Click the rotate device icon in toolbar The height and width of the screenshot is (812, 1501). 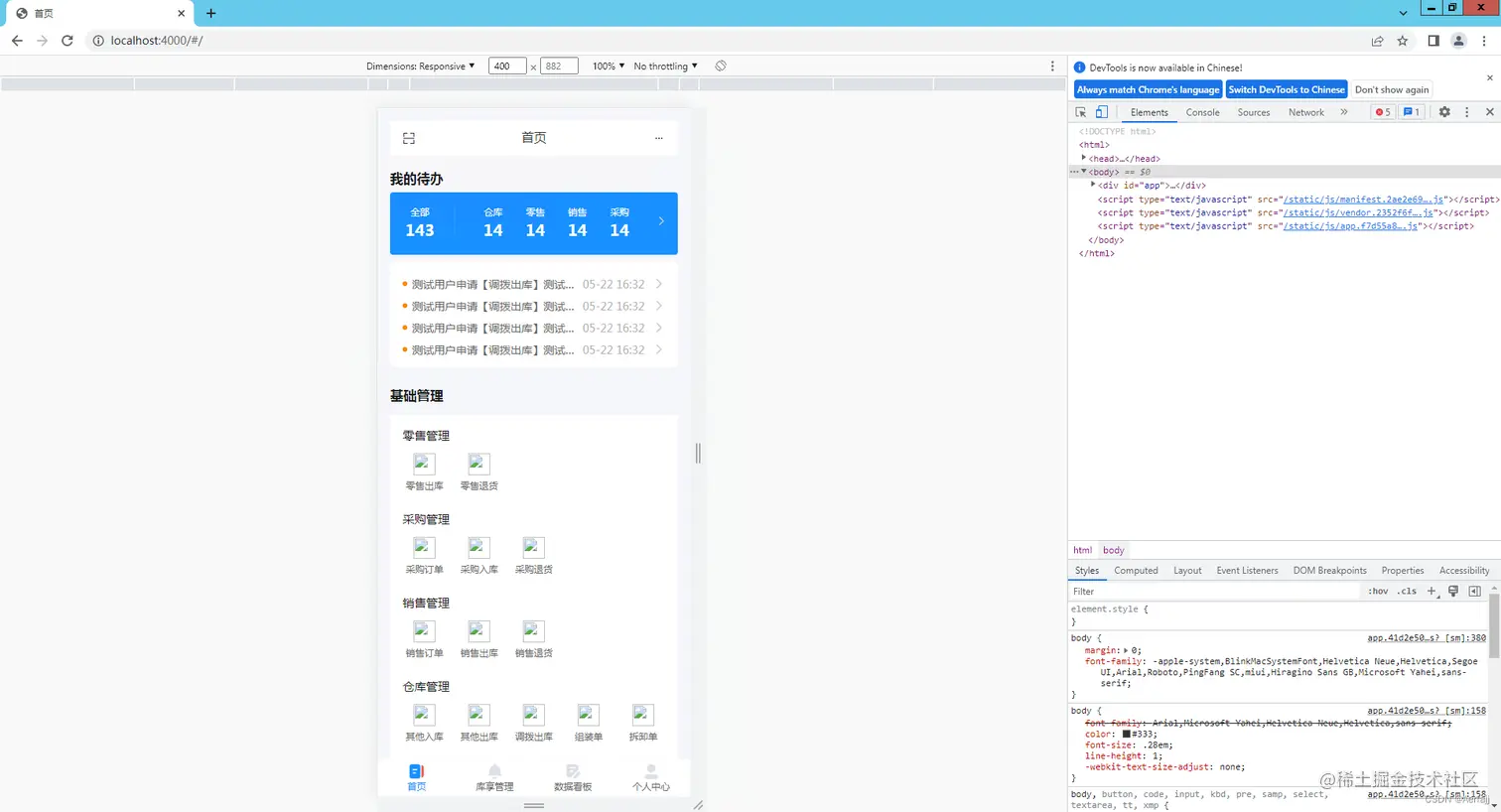click(721, 66)
